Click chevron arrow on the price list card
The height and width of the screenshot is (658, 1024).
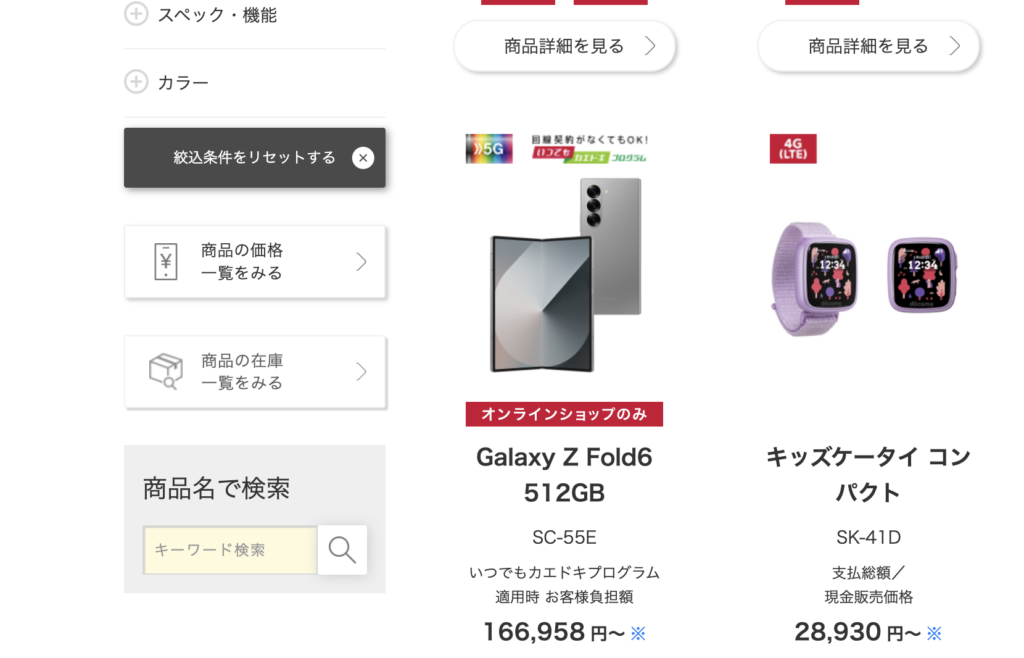(x=361, y=262)
